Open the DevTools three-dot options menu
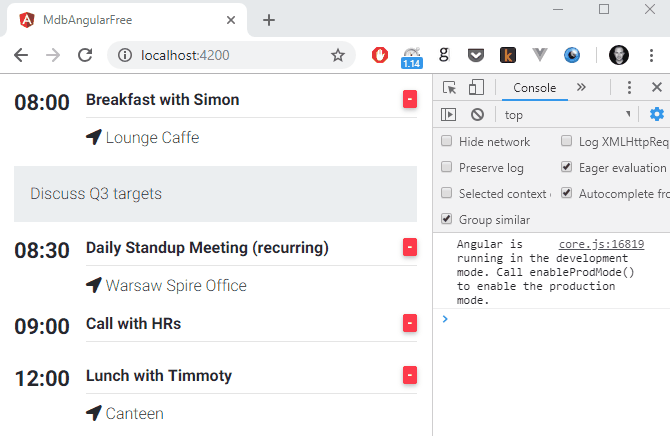This screenshot has width=670, height=436. [x=629, y=88]
